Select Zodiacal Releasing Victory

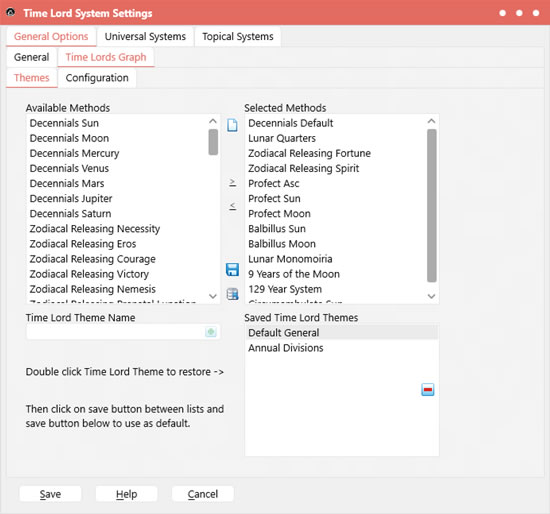click(x=117, y=274)
